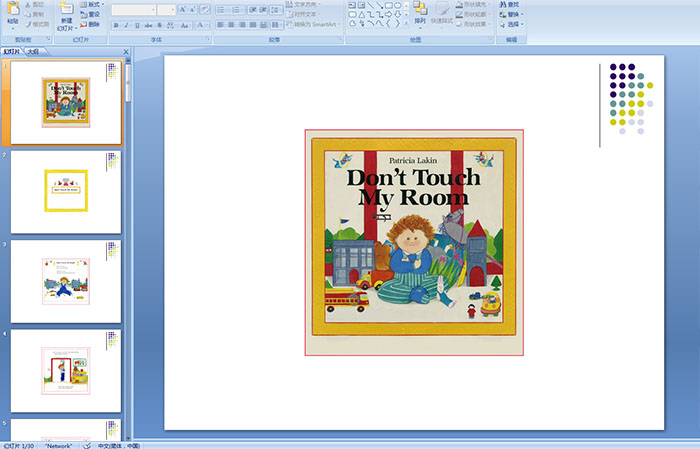This screenshot has height=449, width=700.
Task: Switch to the Slides (幻灯片) pane tab
Action: [12, 52]
